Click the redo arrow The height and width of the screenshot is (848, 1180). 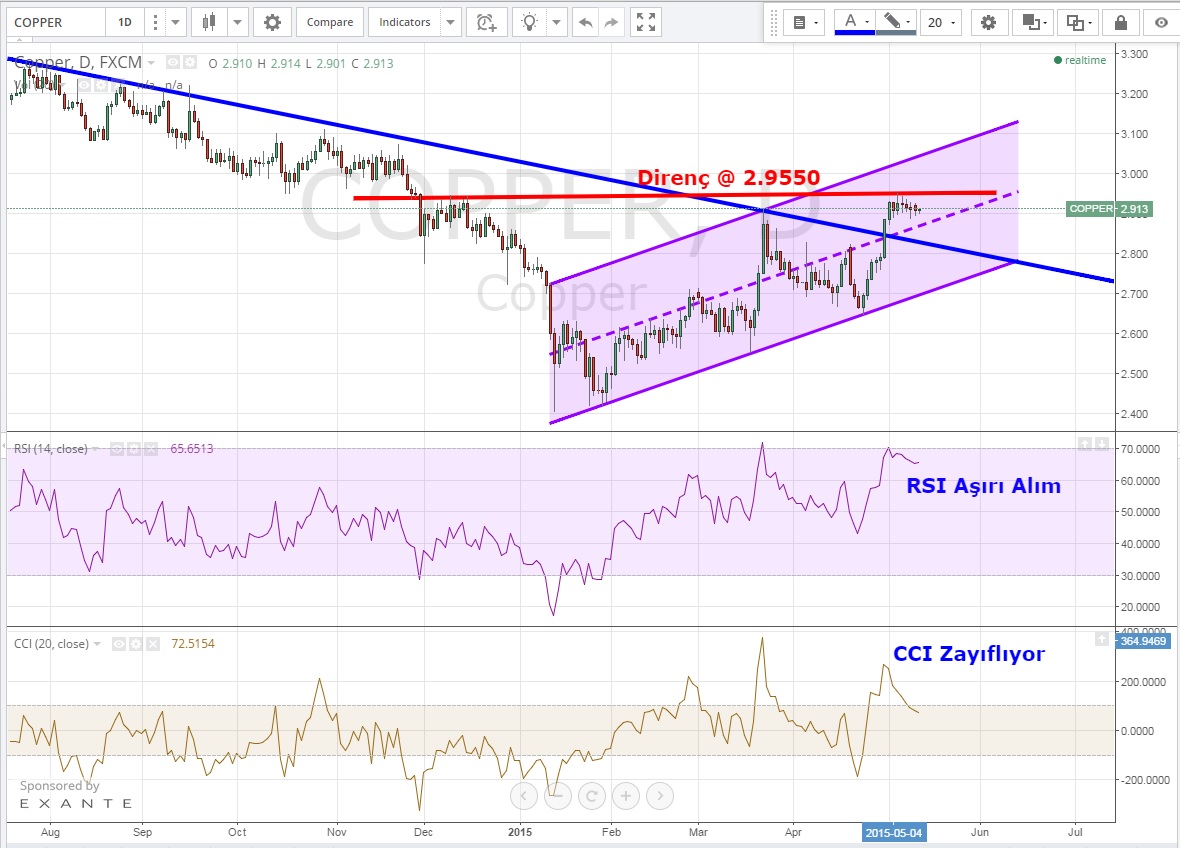tap(612, 21)
